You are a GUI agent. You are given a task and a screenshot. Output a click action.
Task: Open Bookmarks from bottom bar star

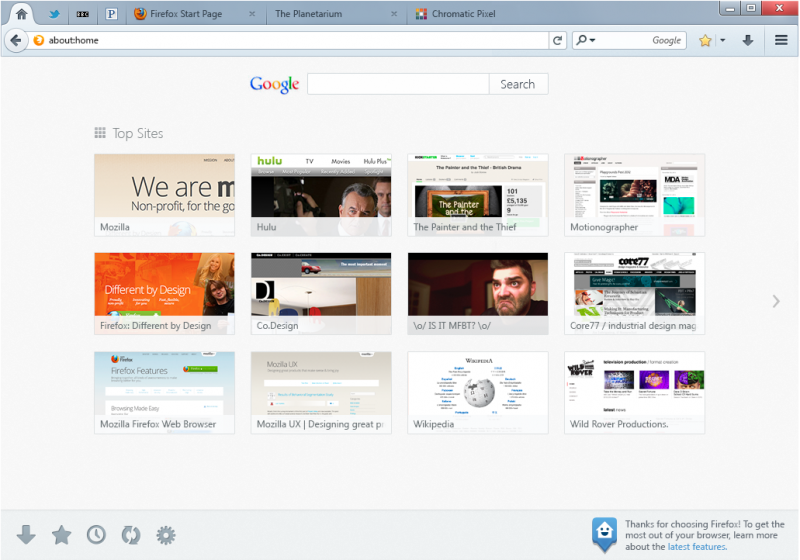pos(61,534)
